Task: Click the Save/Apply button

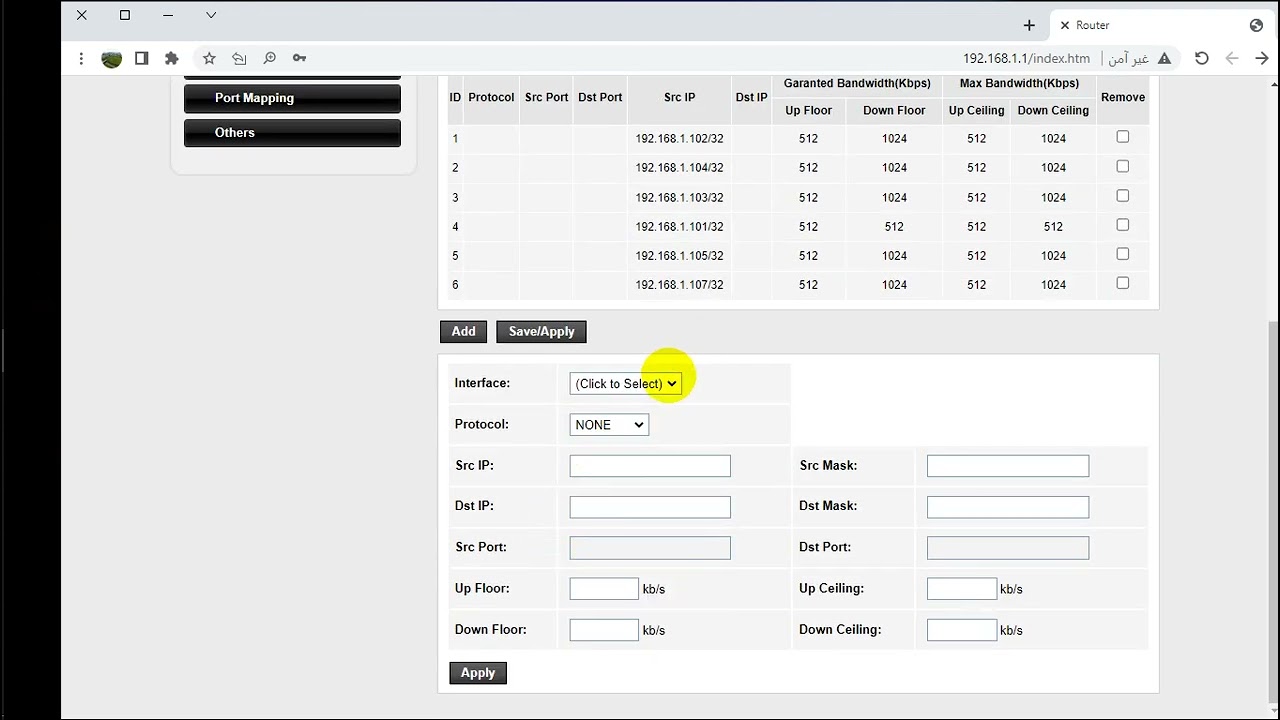Action: click(x=541, y=331)
